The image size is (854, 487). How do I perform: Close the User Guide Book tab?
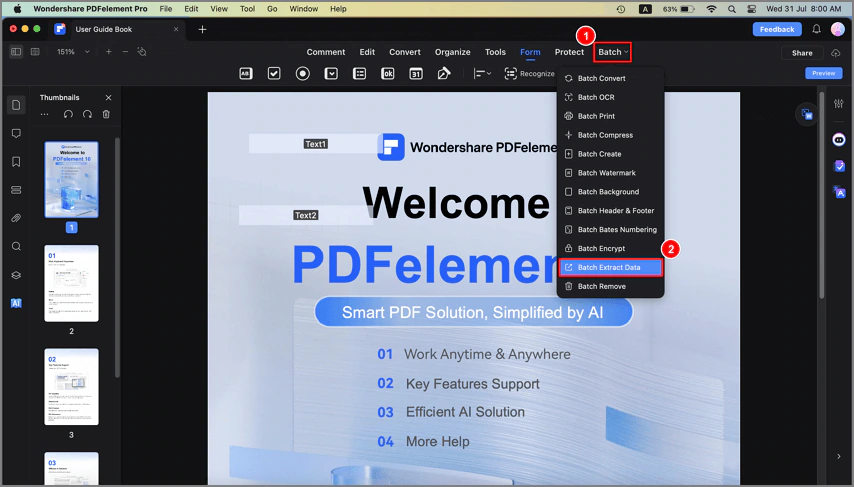coord(176,29)
